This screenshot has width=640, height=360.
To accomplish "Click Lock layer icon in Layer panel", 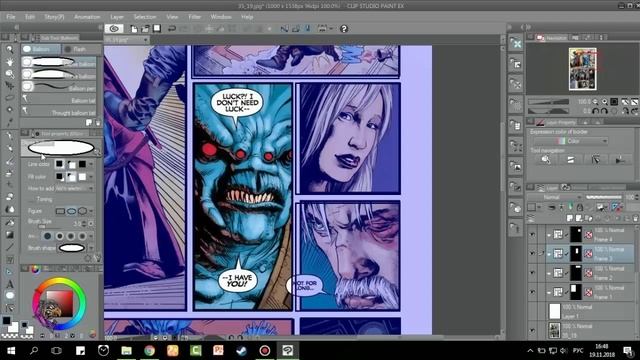I will point(580,207).
